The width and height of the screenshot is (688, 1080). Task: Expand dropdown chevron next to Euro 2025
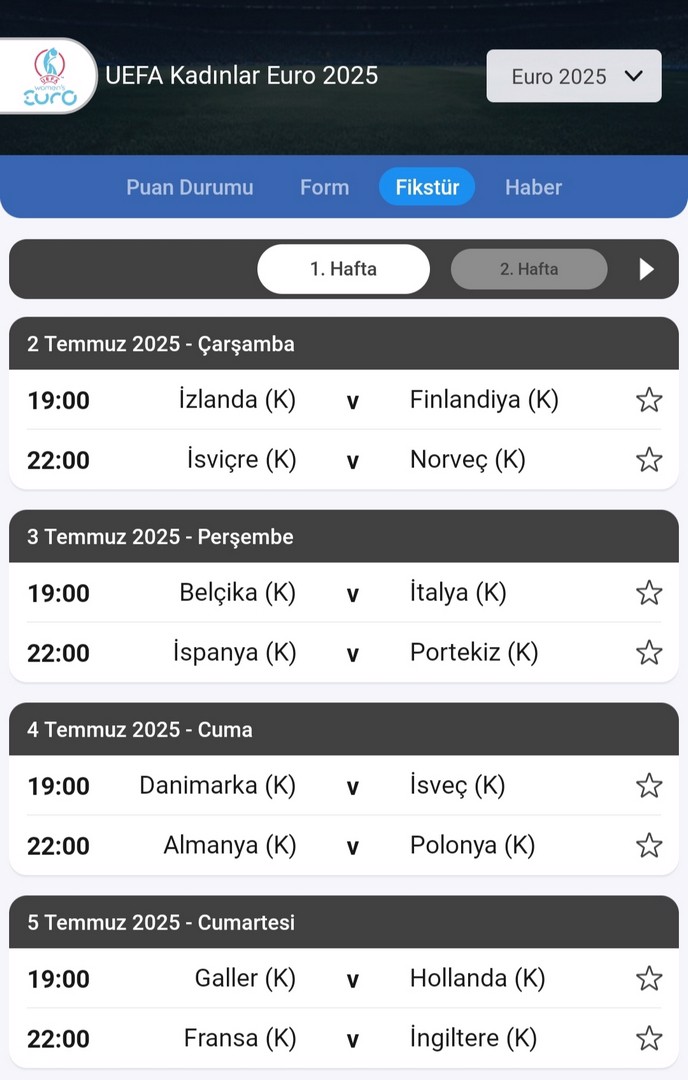click(x=634, y=76)
